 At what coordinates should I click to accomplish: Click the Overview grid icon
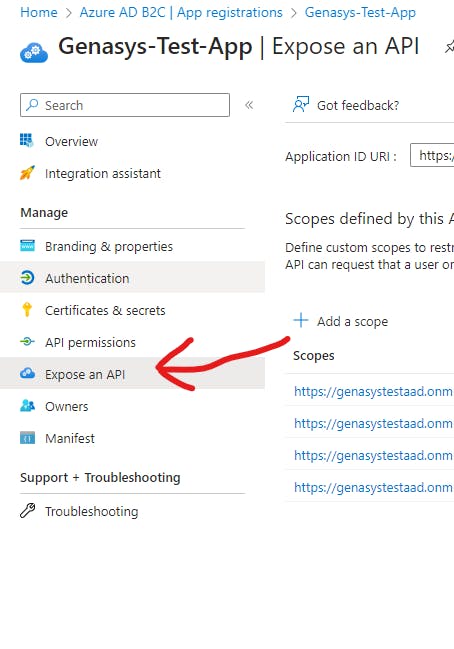27,141
